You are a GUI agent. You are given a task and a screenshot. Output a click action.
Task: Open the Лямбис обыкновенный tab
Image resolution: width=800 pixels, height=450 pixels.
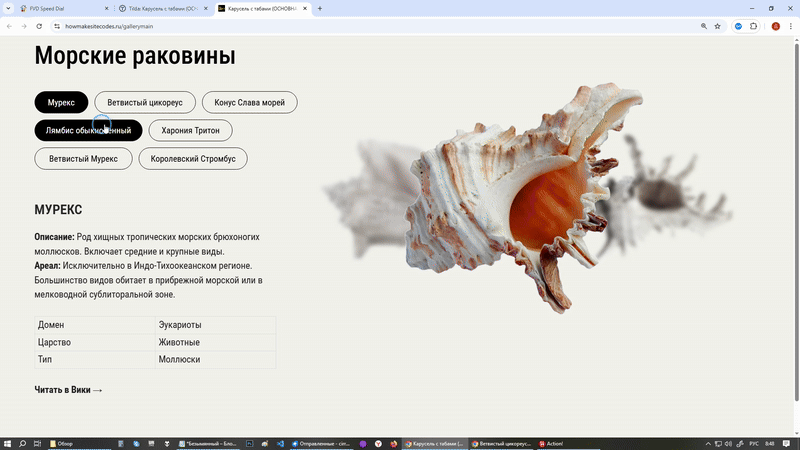[88, 131]
